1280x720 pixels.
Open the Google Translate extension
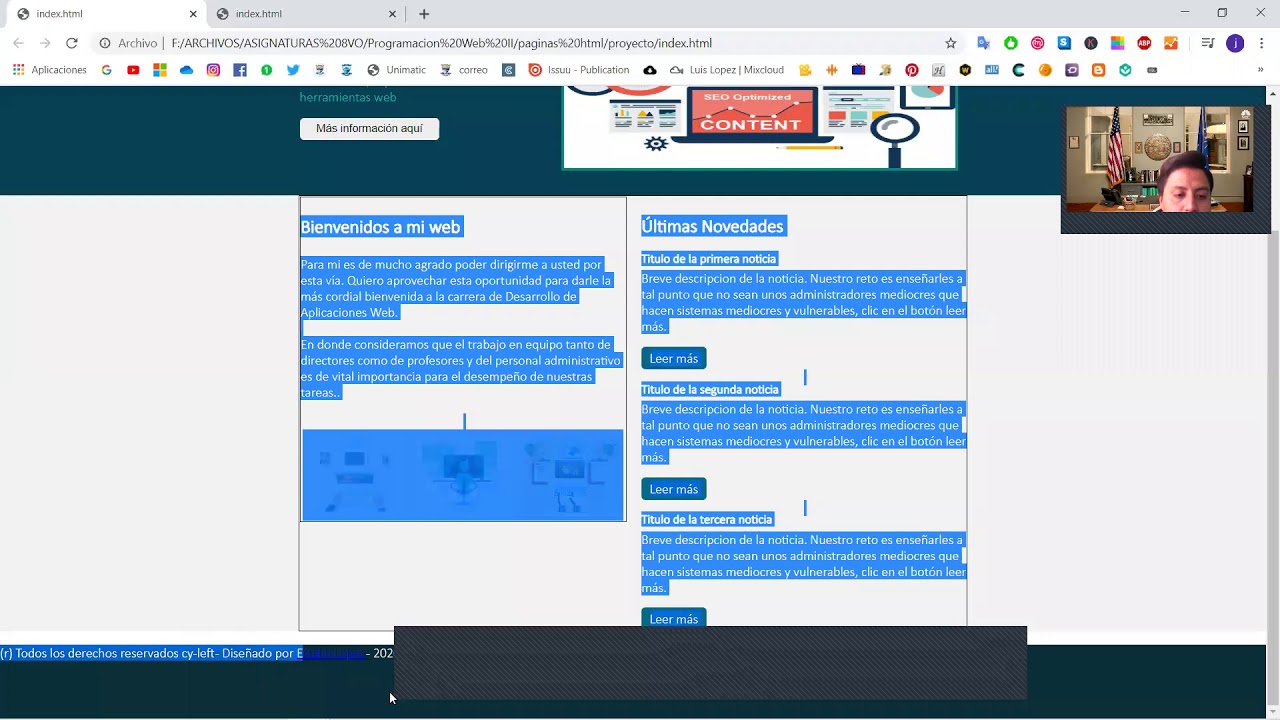[x=984, y=43]
